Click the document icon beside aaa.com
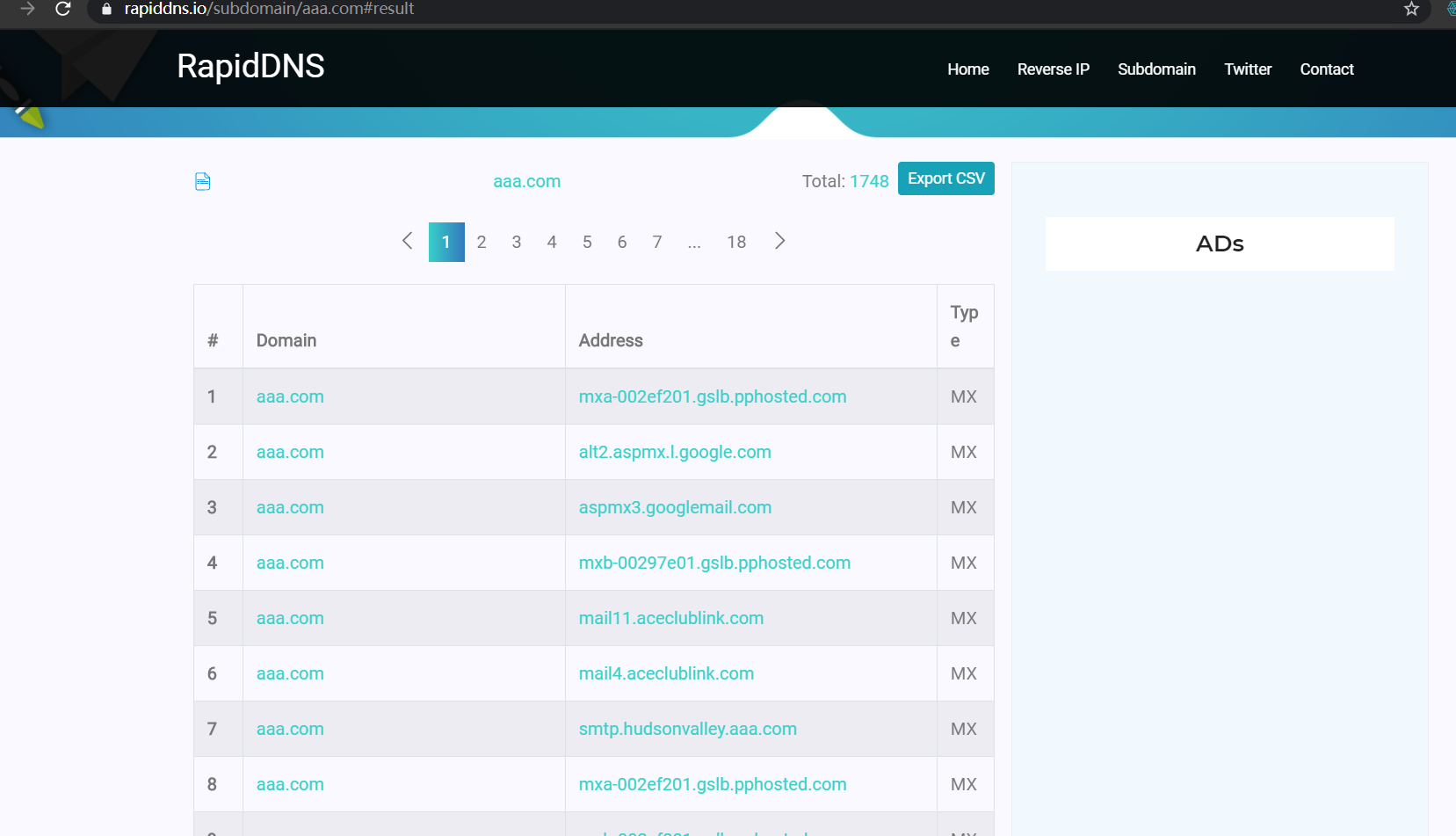 (x=203, y=182)
